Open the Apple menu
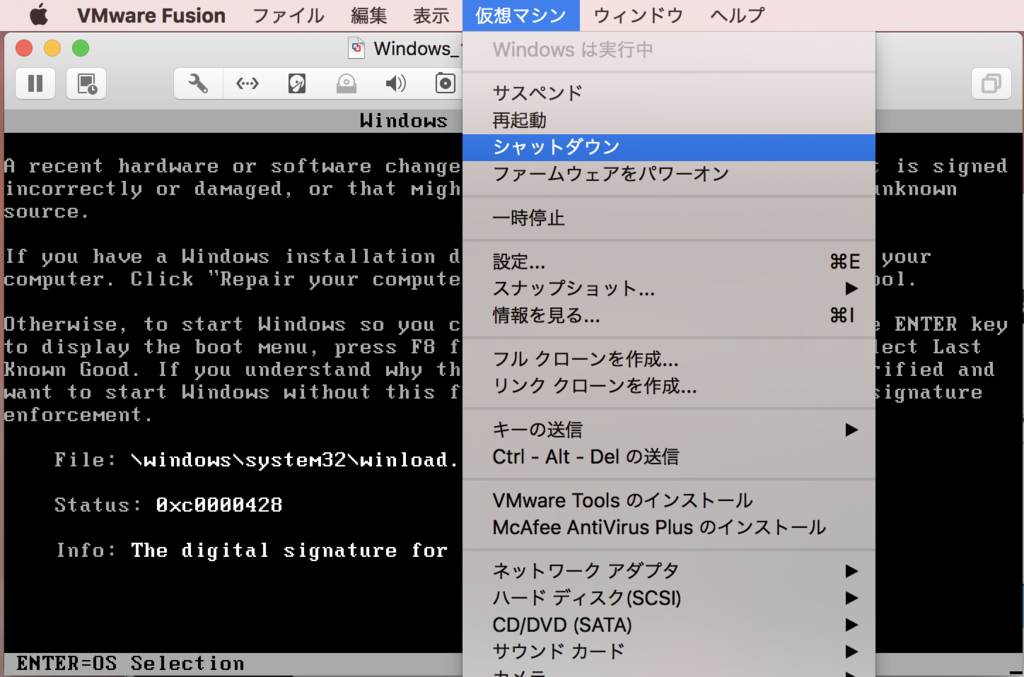The width and height of the screenshot is (1024, 677). coord(39,14)
